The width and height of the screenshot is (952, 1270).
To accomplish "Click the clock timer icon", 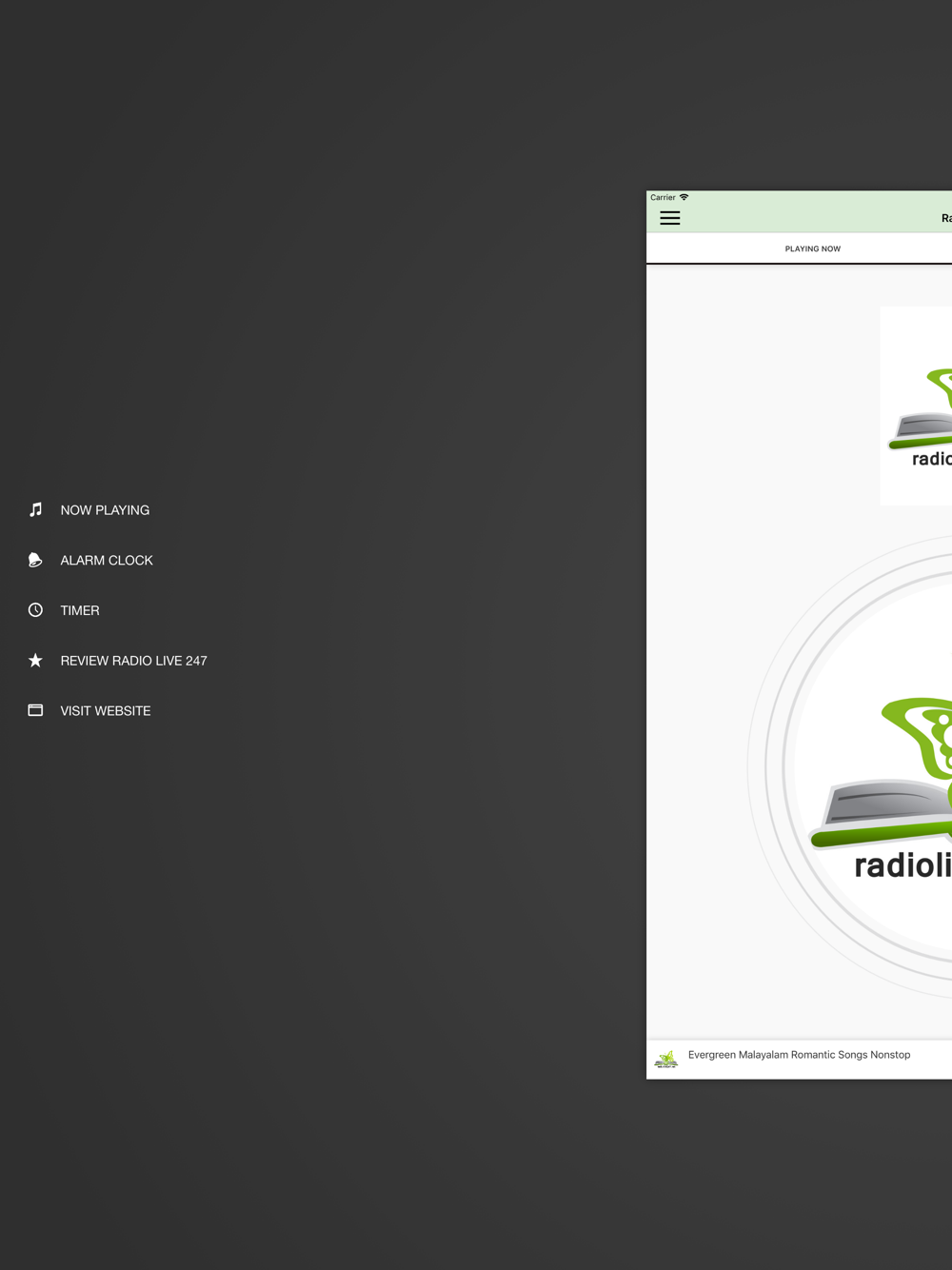I will point(35,610).
